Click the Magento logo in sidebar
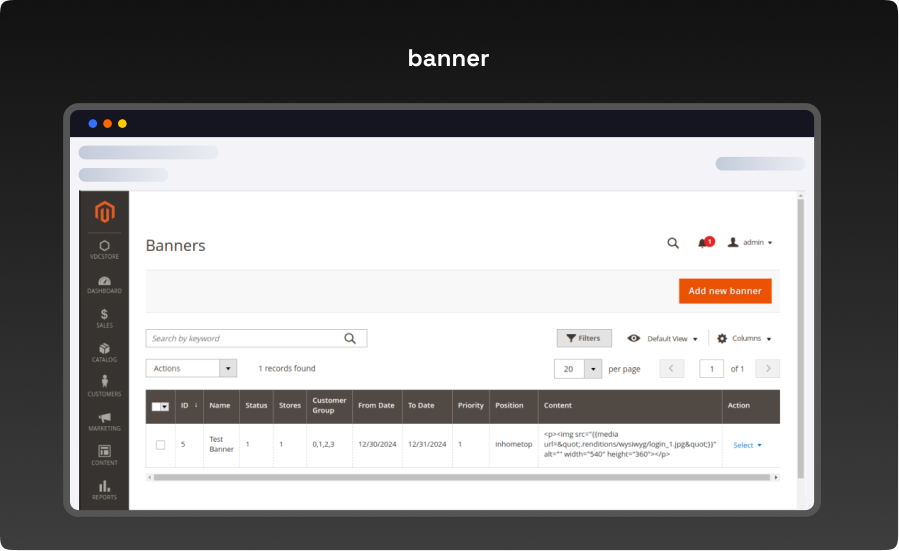 pos(105,212)
